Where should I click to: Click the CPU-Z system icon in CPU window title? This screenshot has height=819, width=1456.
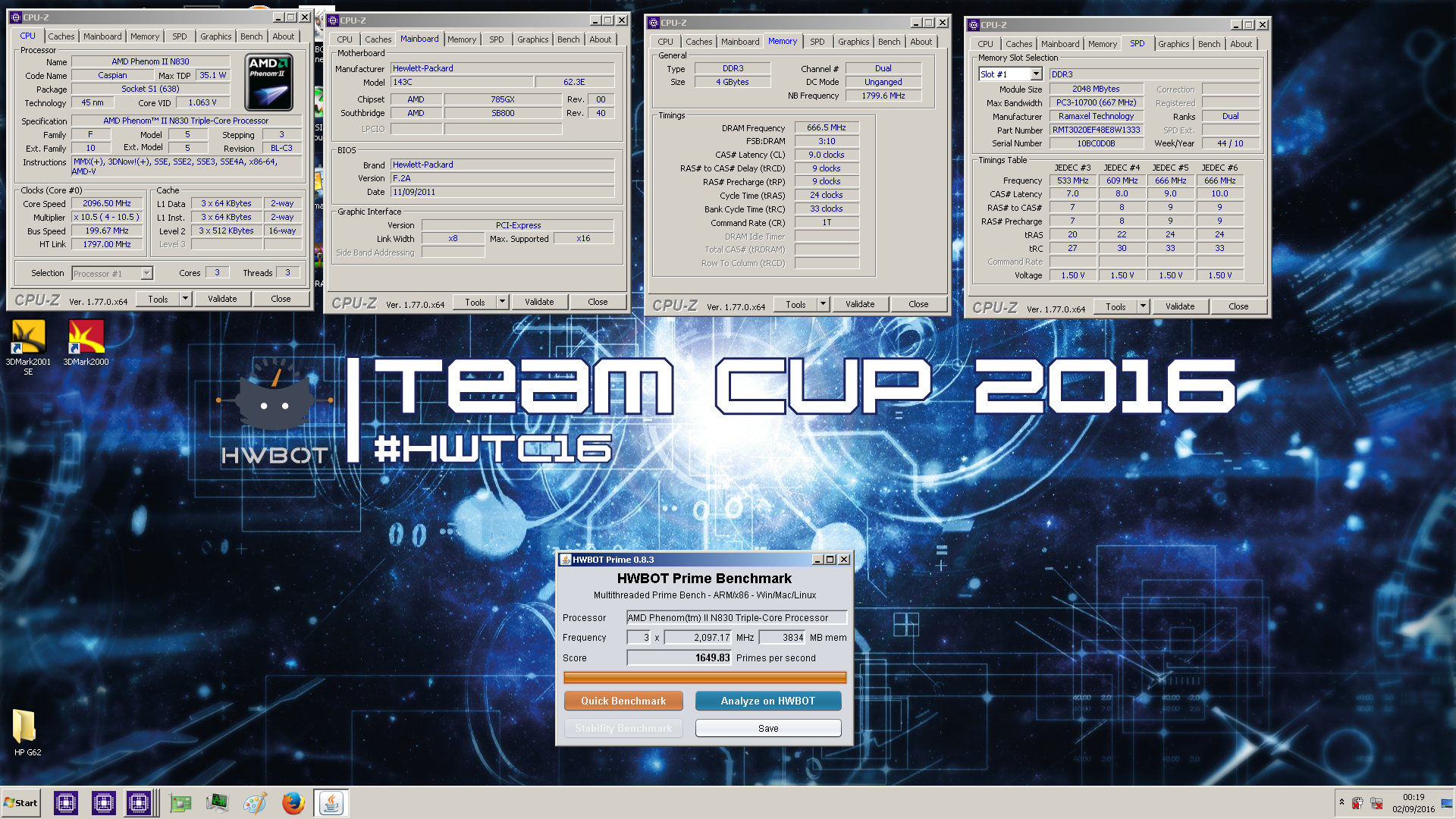15,17
